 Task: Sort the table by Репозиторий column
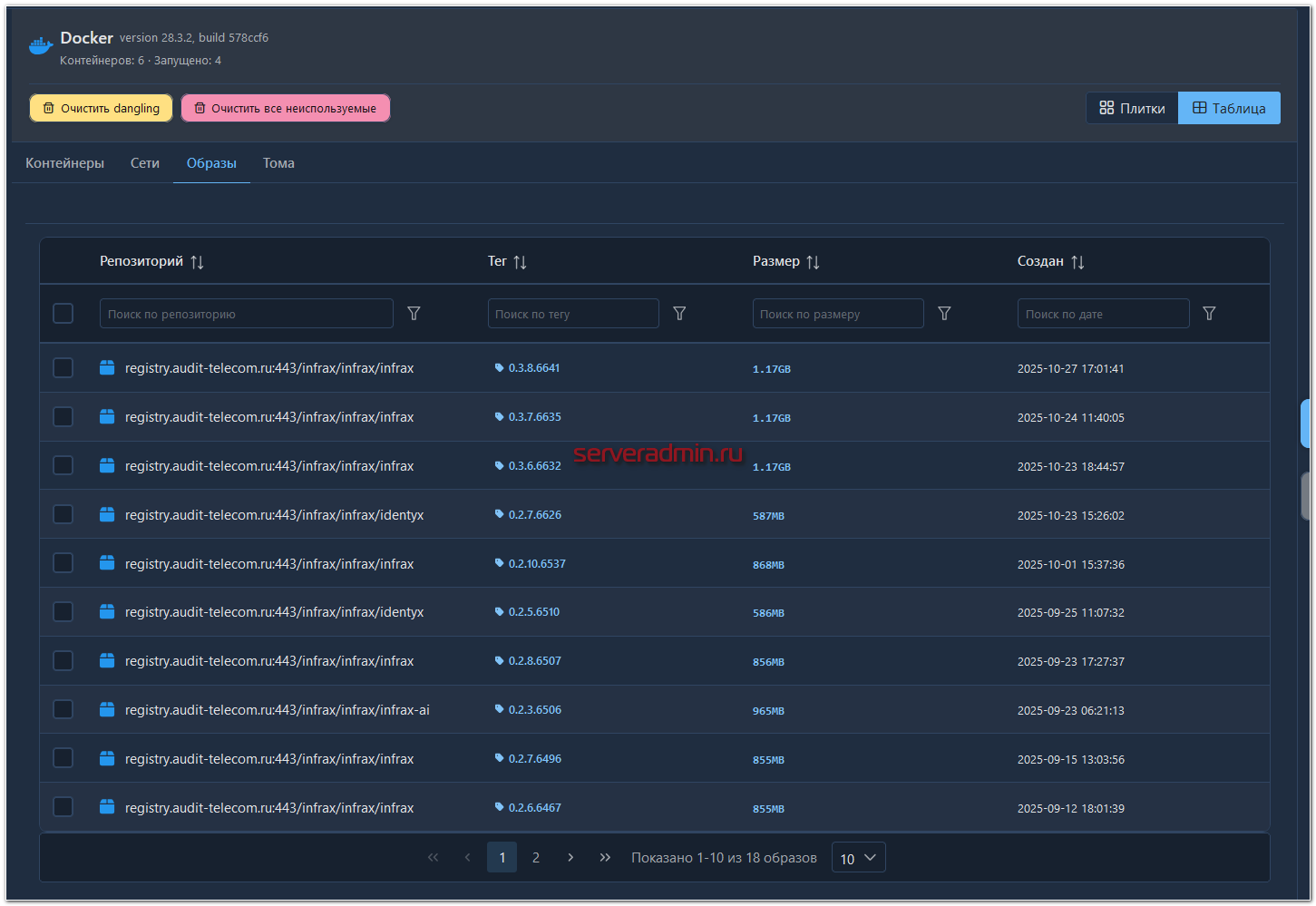point(197,262)
